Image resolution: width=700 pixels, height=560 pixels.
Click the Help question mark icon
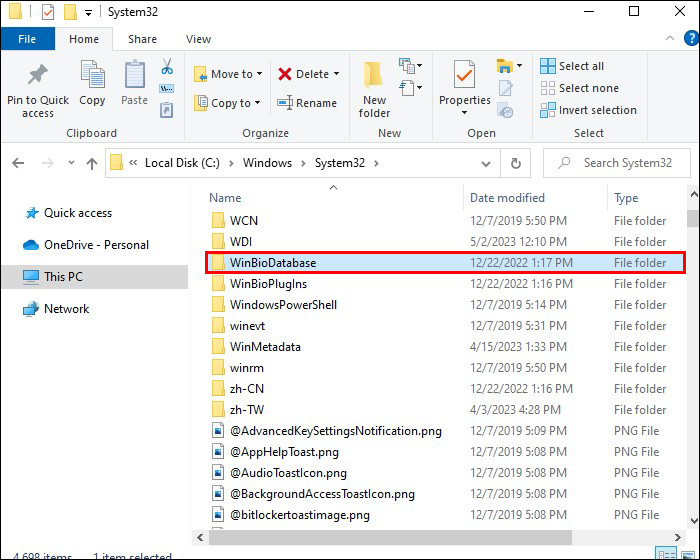pos(691,38)
